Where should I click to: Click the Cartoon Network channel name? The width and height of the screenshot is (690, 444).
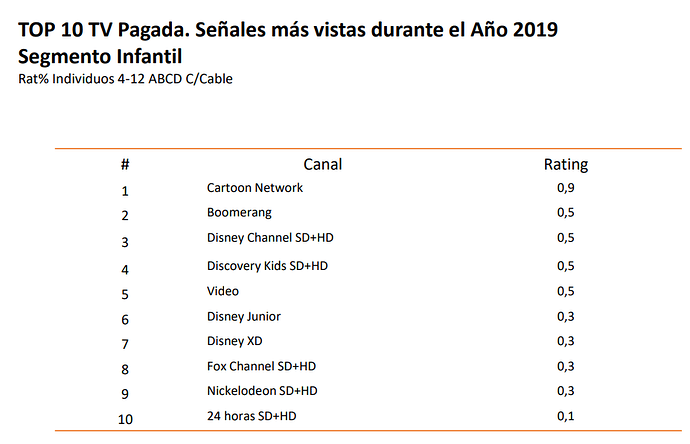point(255,188)
